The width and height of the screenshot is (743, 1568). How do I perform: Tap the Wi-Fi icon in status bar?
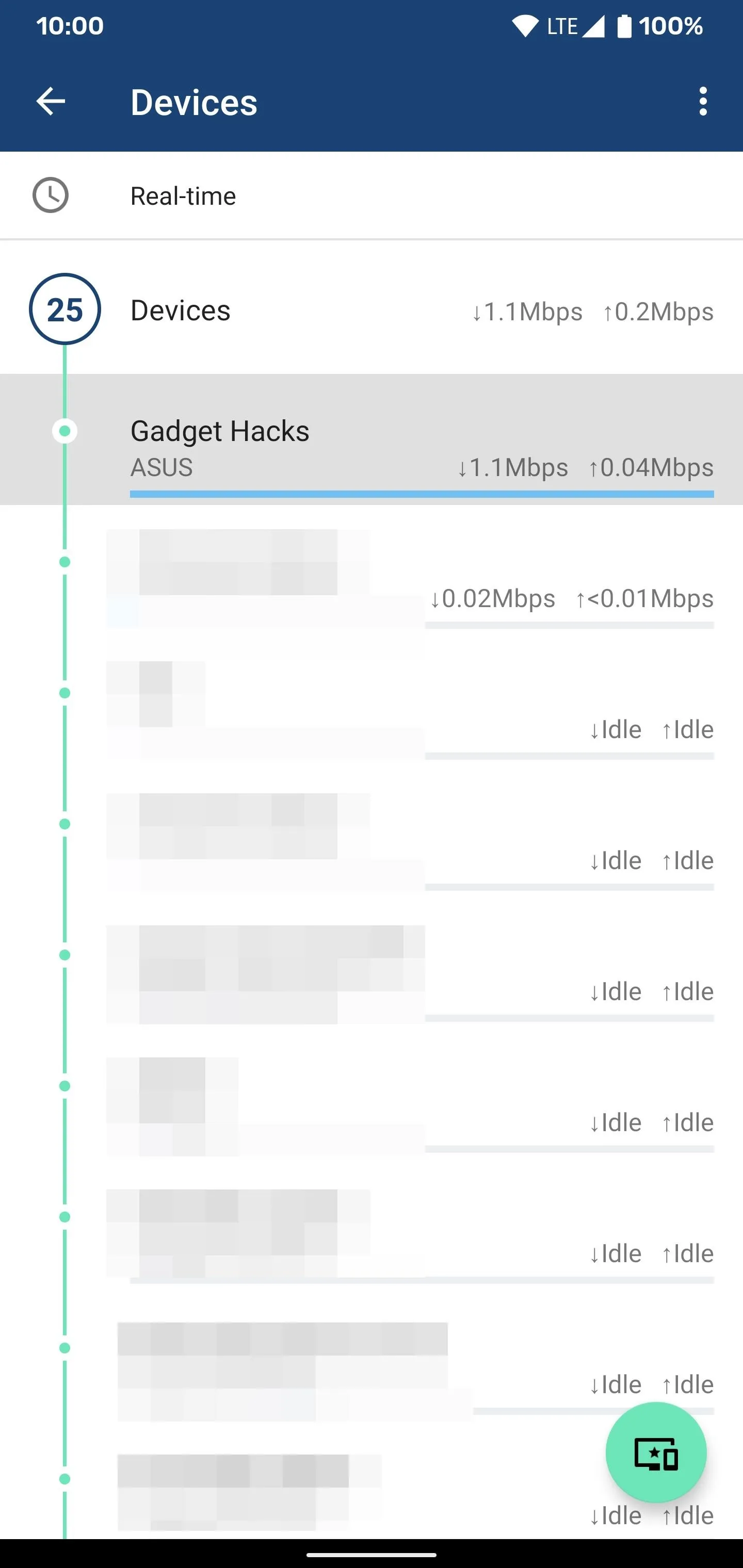coord(524,26)
